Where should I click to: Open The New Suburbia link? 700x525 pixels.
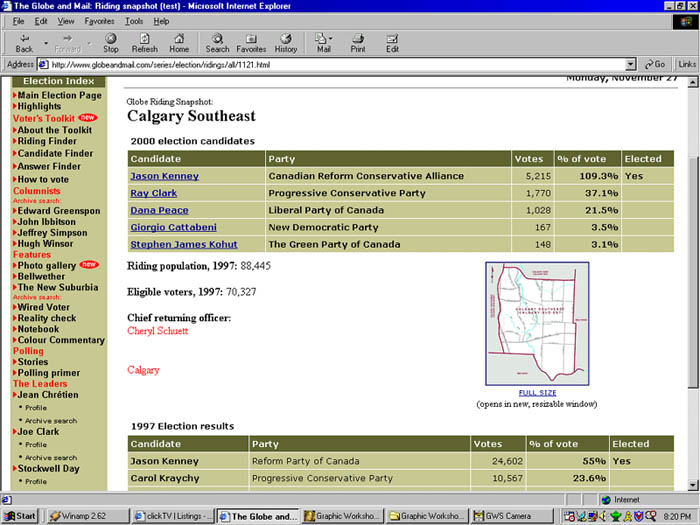(x=58, y=287)
